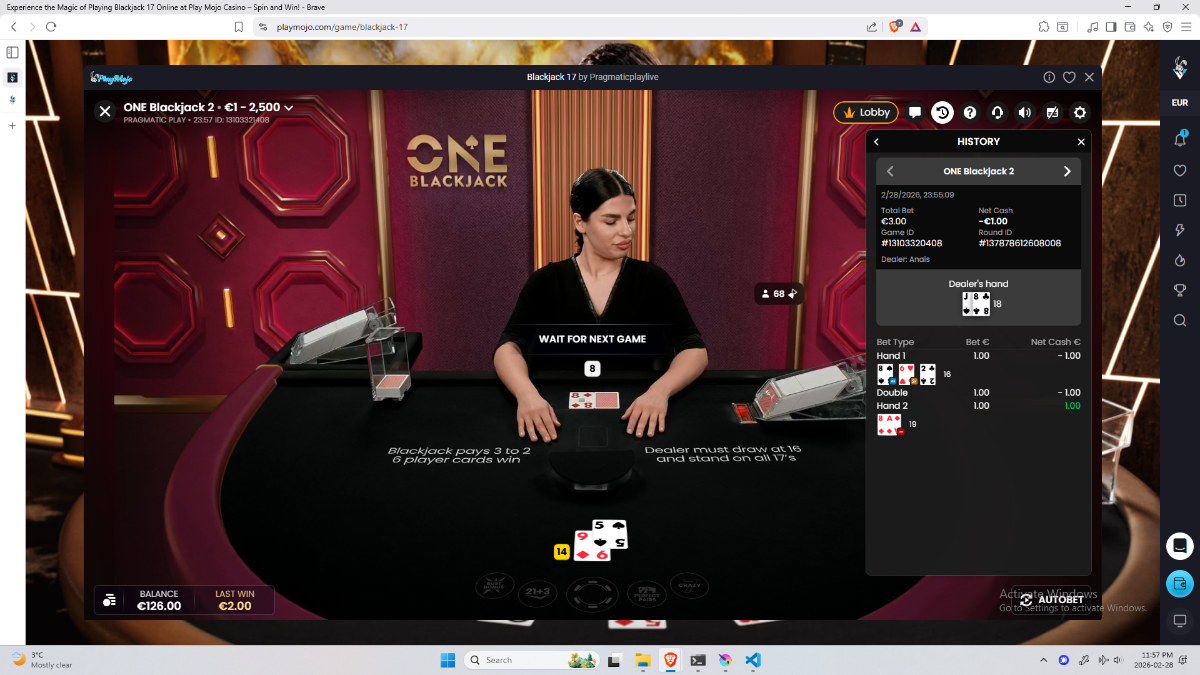Click the game info icon in header

pos(1049,77)
